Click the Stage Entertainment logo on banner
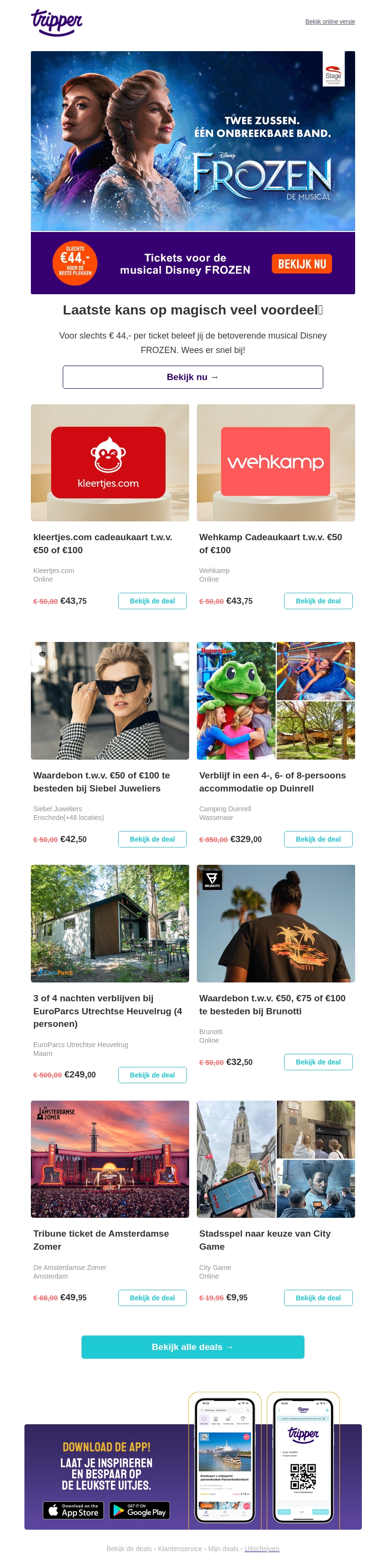Screen dimensions: 386x1568 333,69
